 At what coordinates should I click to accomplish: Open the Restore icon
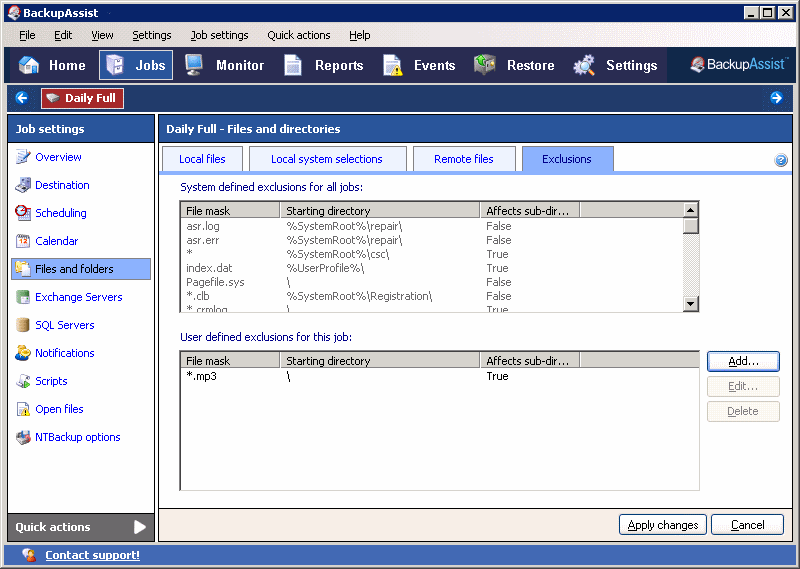485,64
